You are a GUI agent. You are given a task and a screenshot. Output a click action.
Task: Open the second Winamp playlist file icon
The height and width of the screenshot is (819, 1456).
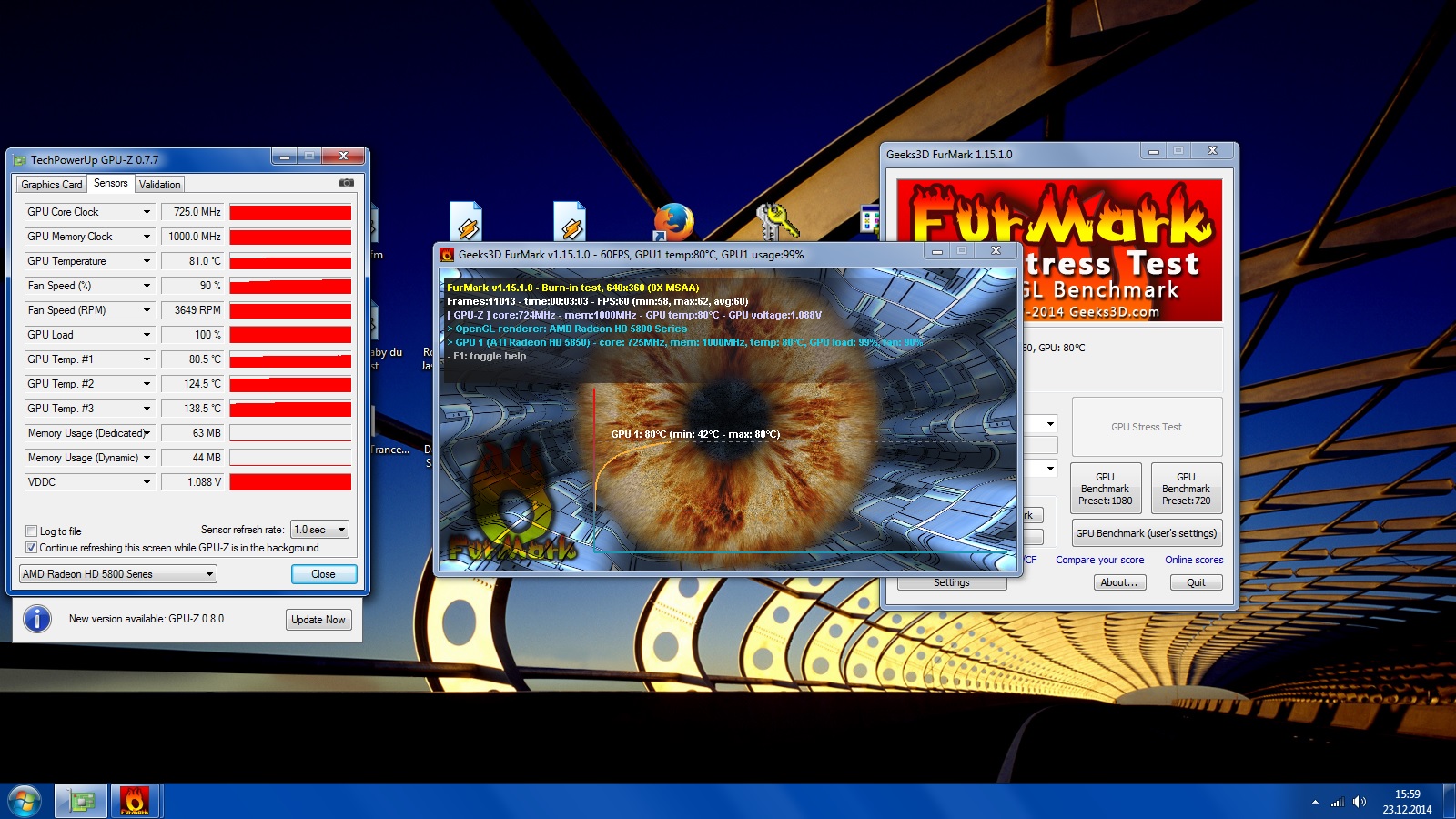coord(570,221)
